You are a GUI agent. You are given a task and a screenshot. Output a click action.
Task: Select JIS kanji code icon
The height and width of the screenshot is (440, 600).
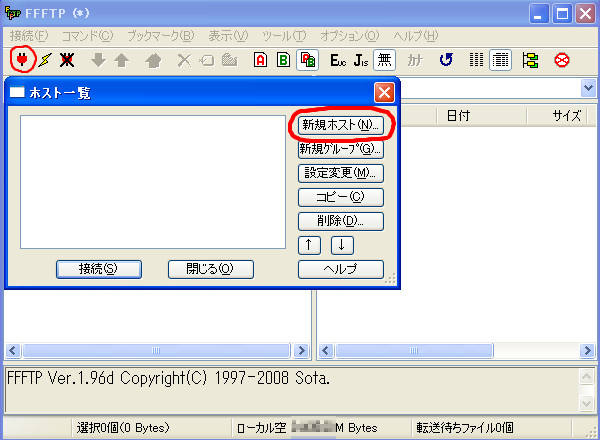(x=361, y=60)
